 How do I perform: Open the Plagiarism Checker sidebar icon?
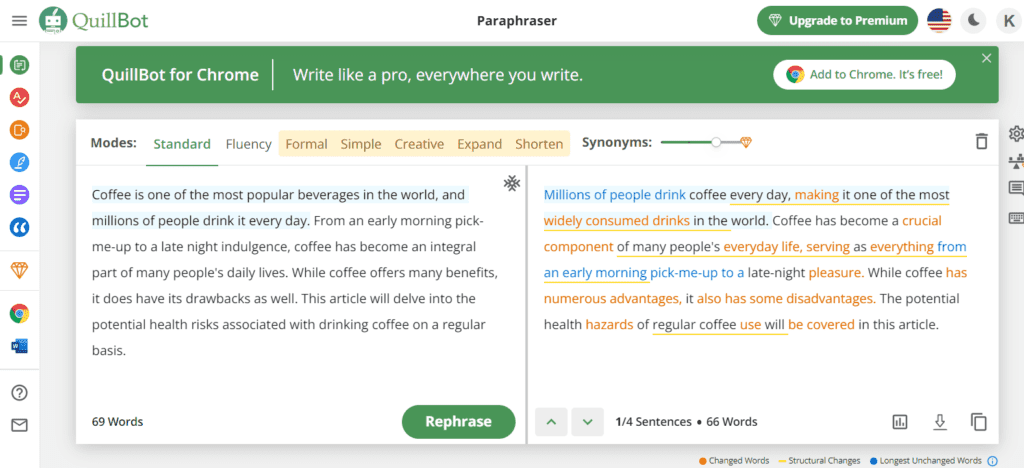tap(20, 130)
